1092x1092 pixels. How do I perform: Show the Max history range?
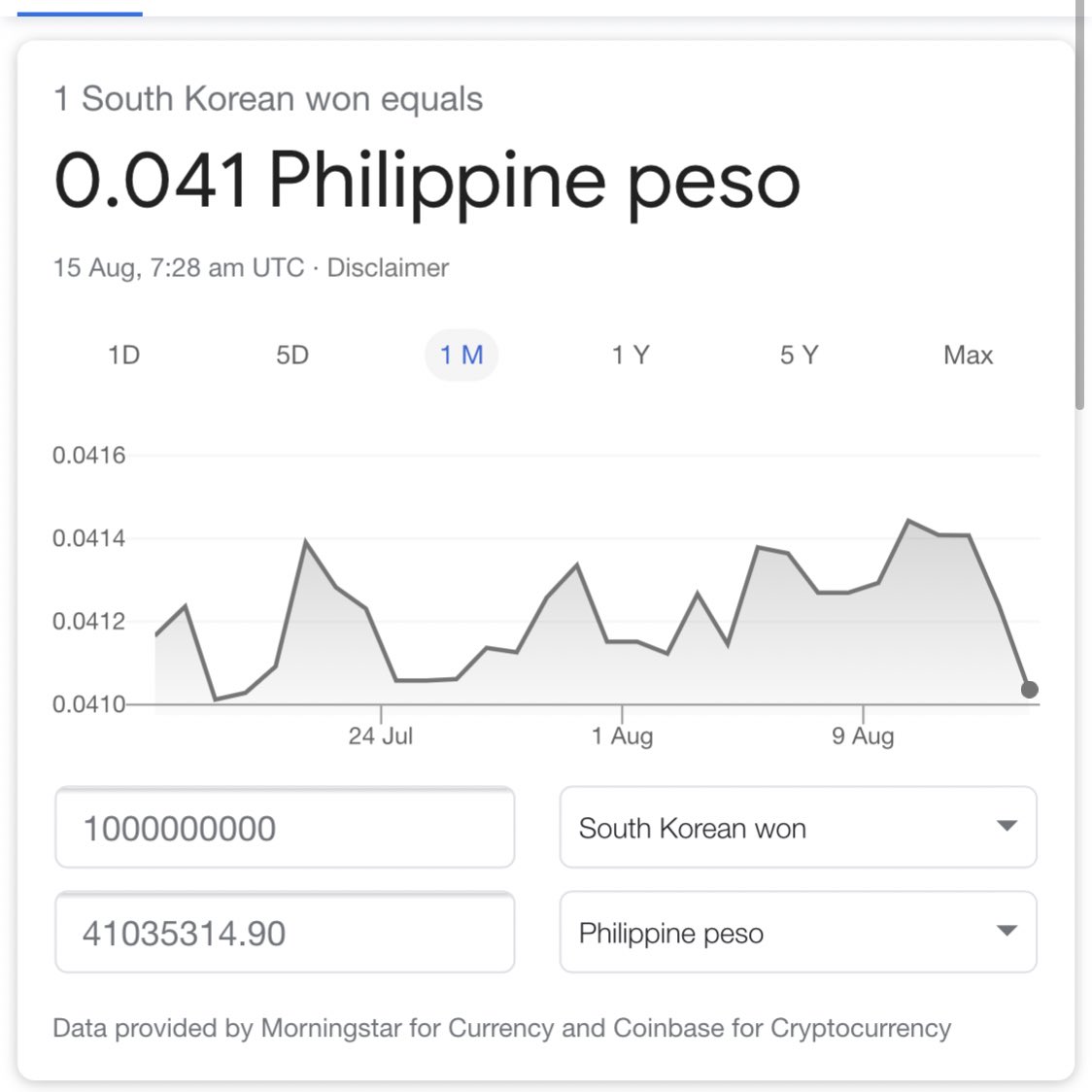pyautogui.click(x=968, y=356)
